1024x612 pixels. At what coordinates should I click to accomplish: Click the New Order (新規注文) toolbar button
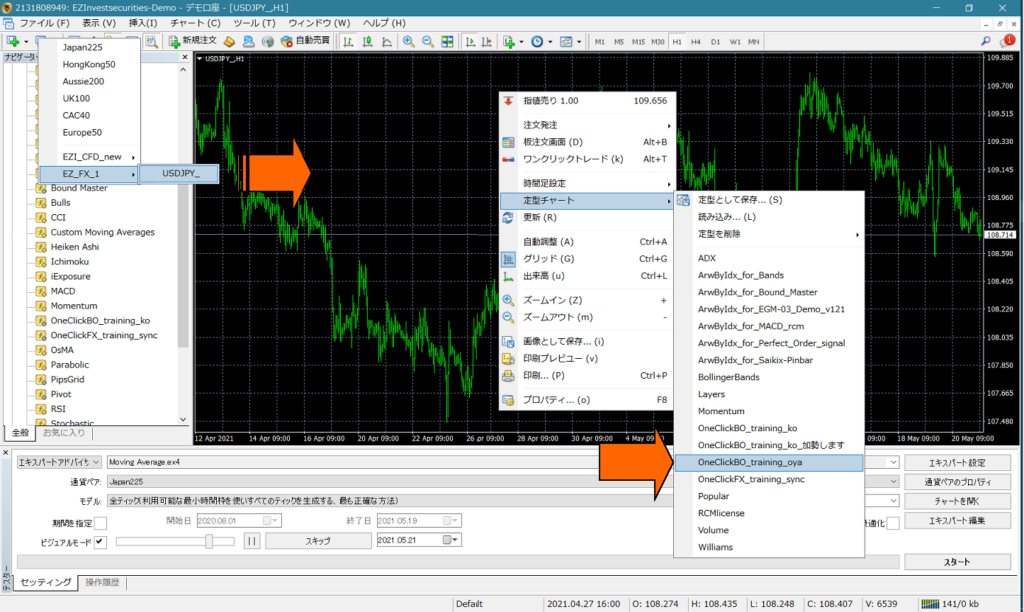tap(191, 42)
